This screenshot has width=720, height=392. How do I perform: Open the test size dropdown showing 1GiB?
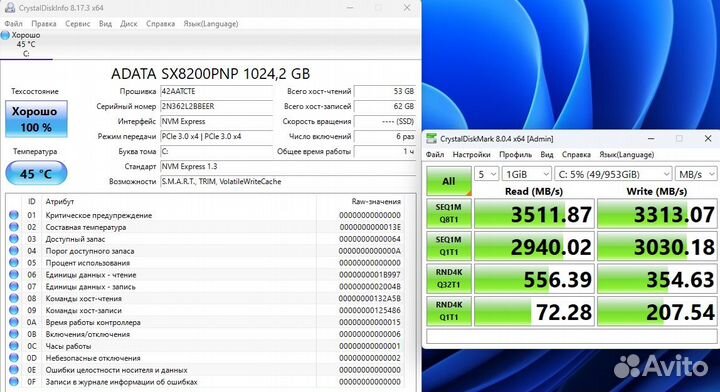pos(526,174)
